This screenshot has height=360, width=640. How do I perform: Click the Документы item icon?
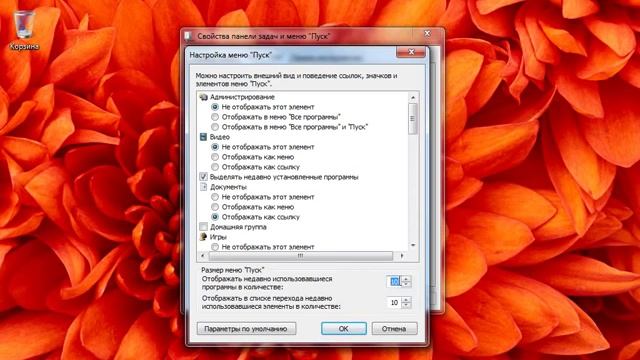click(203, 187)
